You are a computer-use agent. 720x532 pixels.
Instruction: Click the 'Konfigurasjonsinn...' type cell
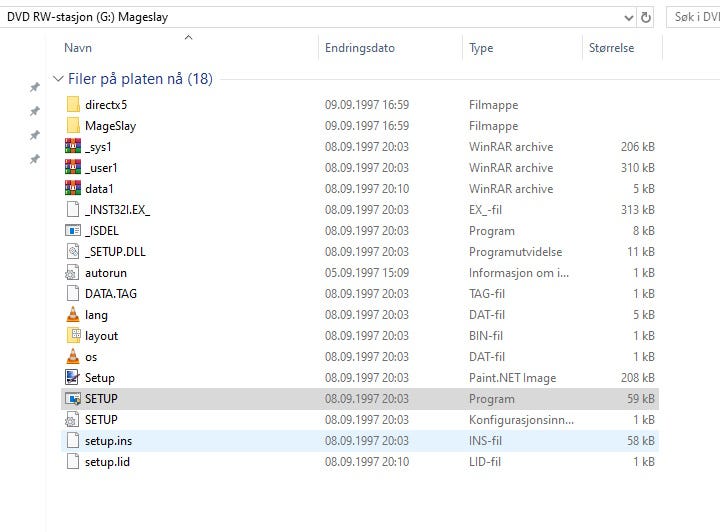pos(521,420)
